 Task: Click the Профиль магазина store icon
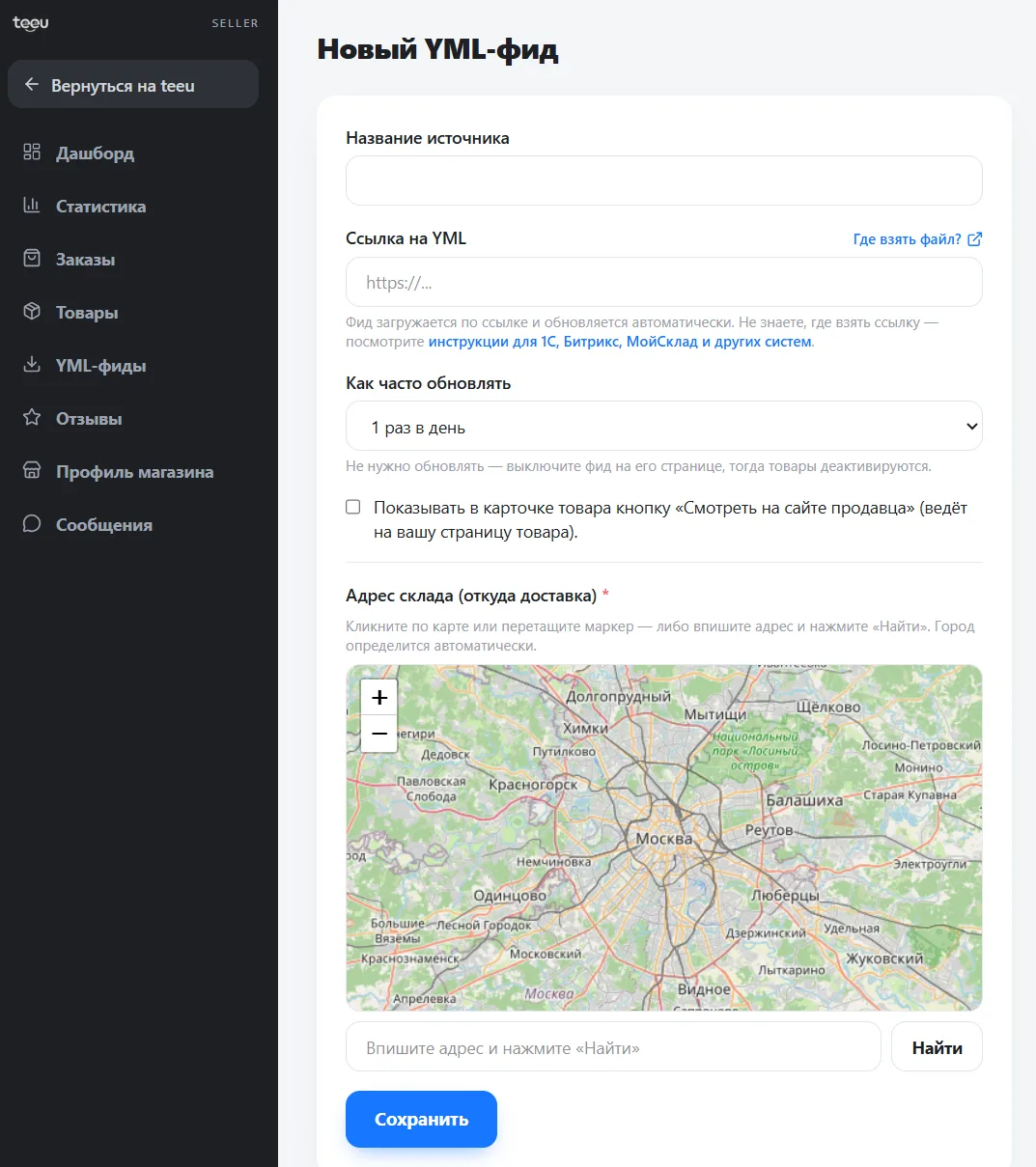[32, 471]
